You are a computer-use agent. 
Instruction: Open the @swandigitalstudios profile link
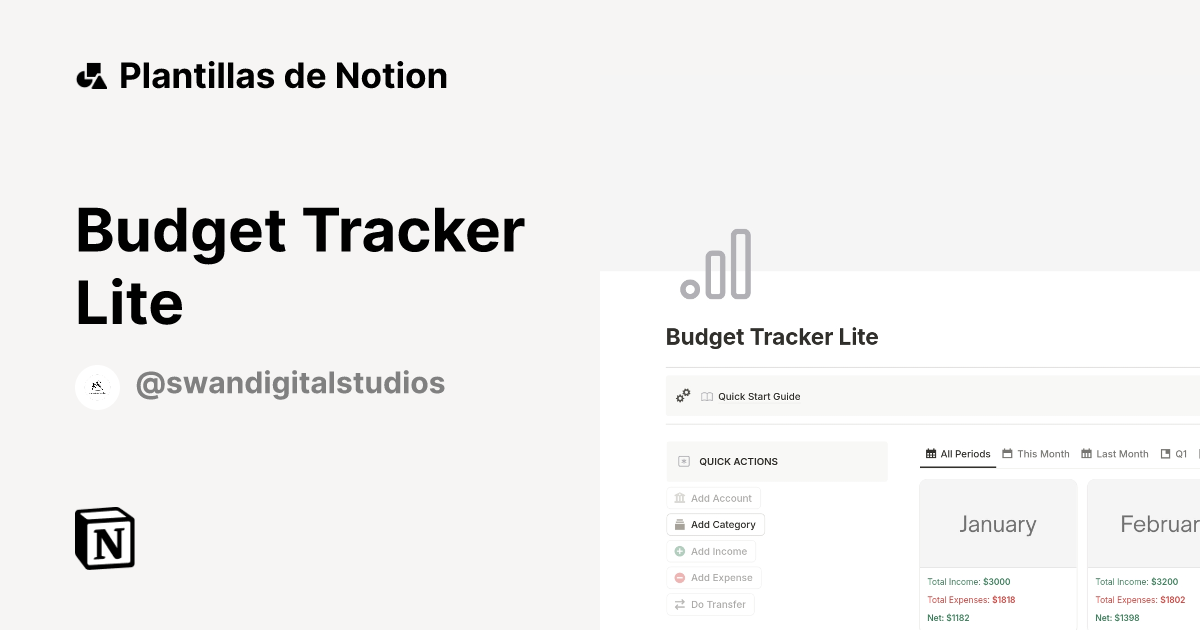click(x=290, y=383)
